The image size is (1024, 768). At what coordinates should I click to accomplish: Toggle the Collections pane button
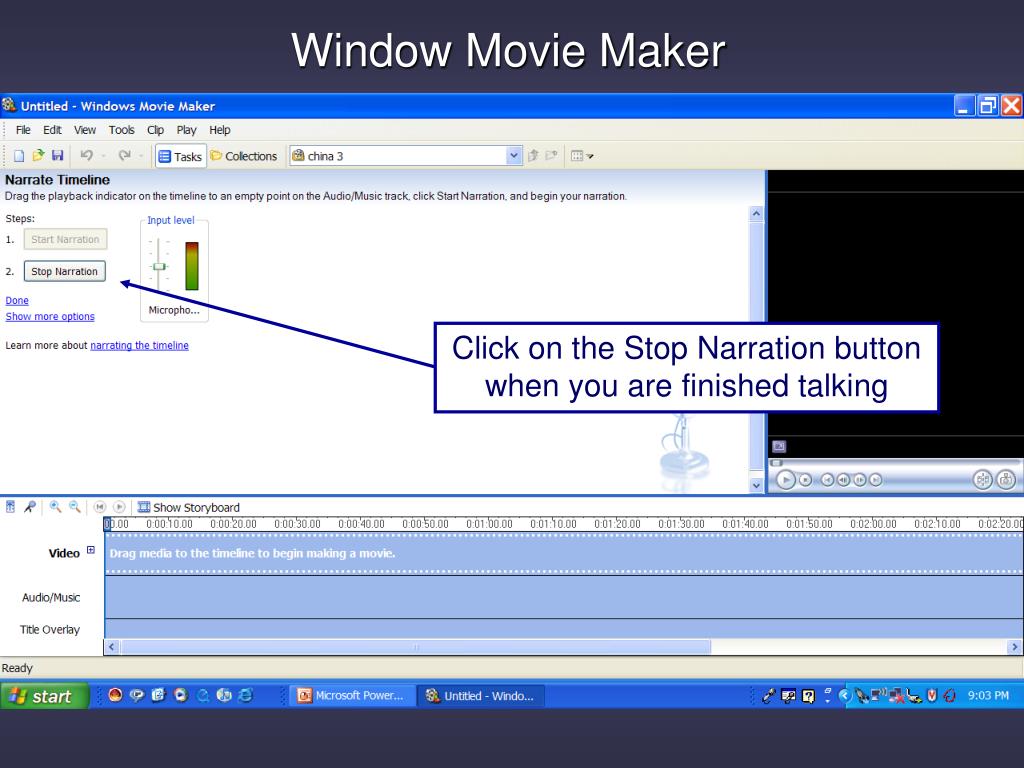(x=244, y=156)
